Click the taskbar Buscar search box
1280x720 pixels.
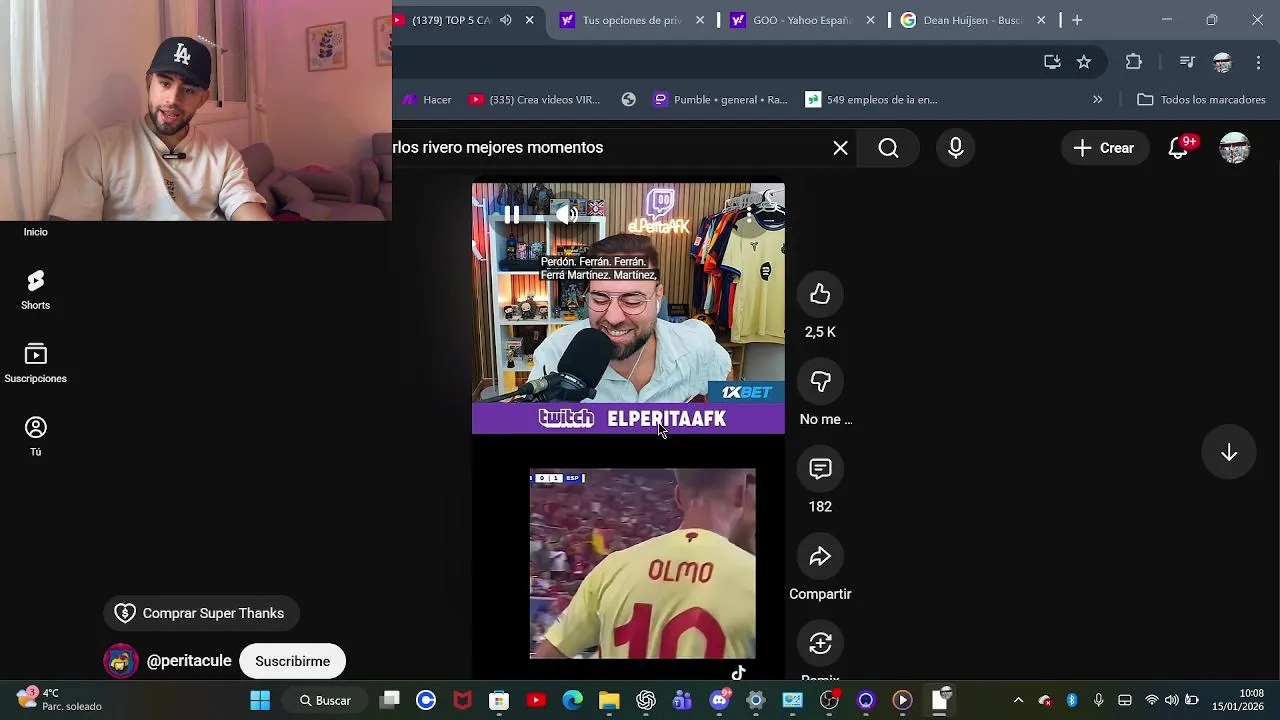coord(325,700)
